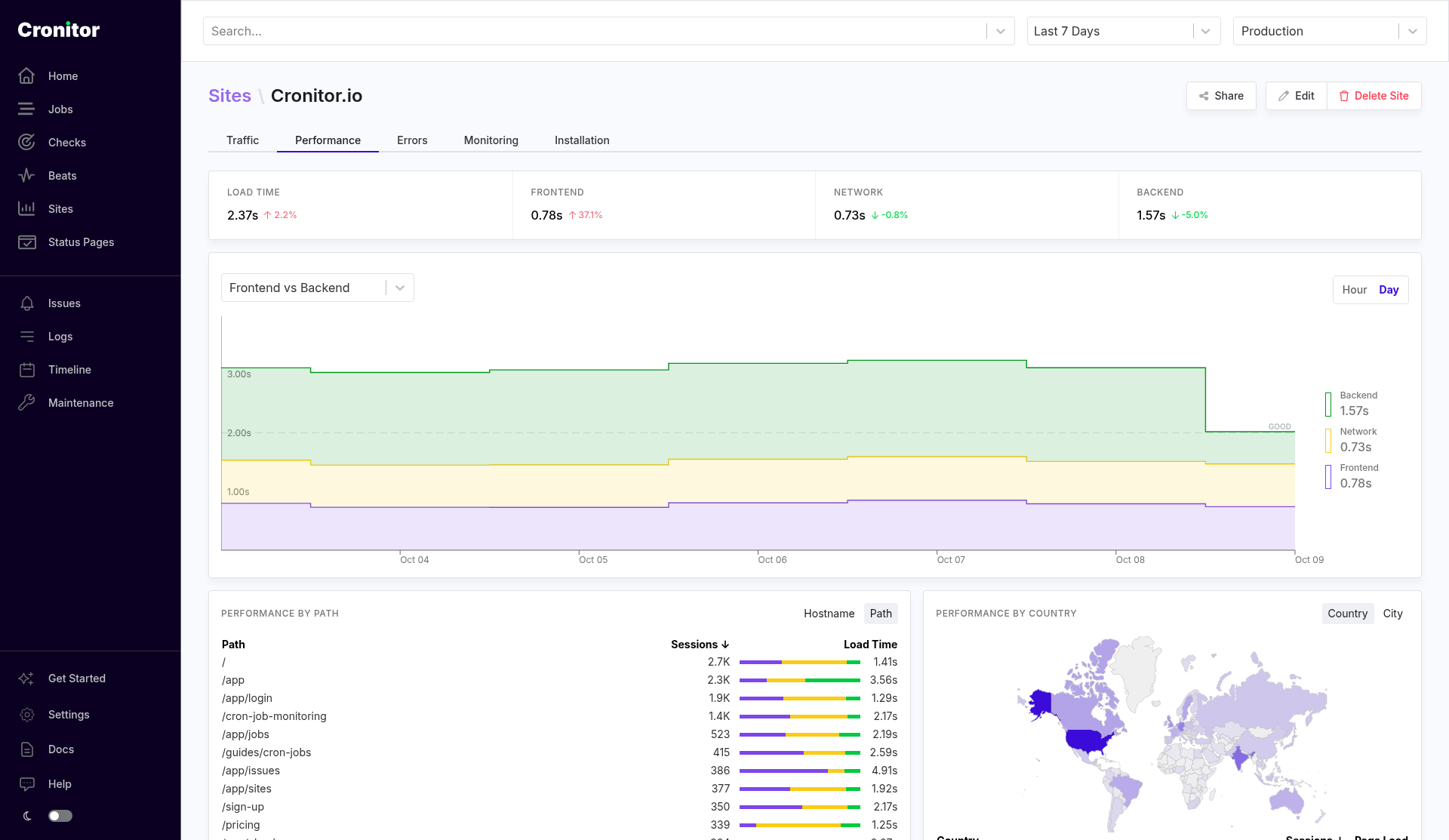Click the Backend 1.57s metric card

point(1269,205)
